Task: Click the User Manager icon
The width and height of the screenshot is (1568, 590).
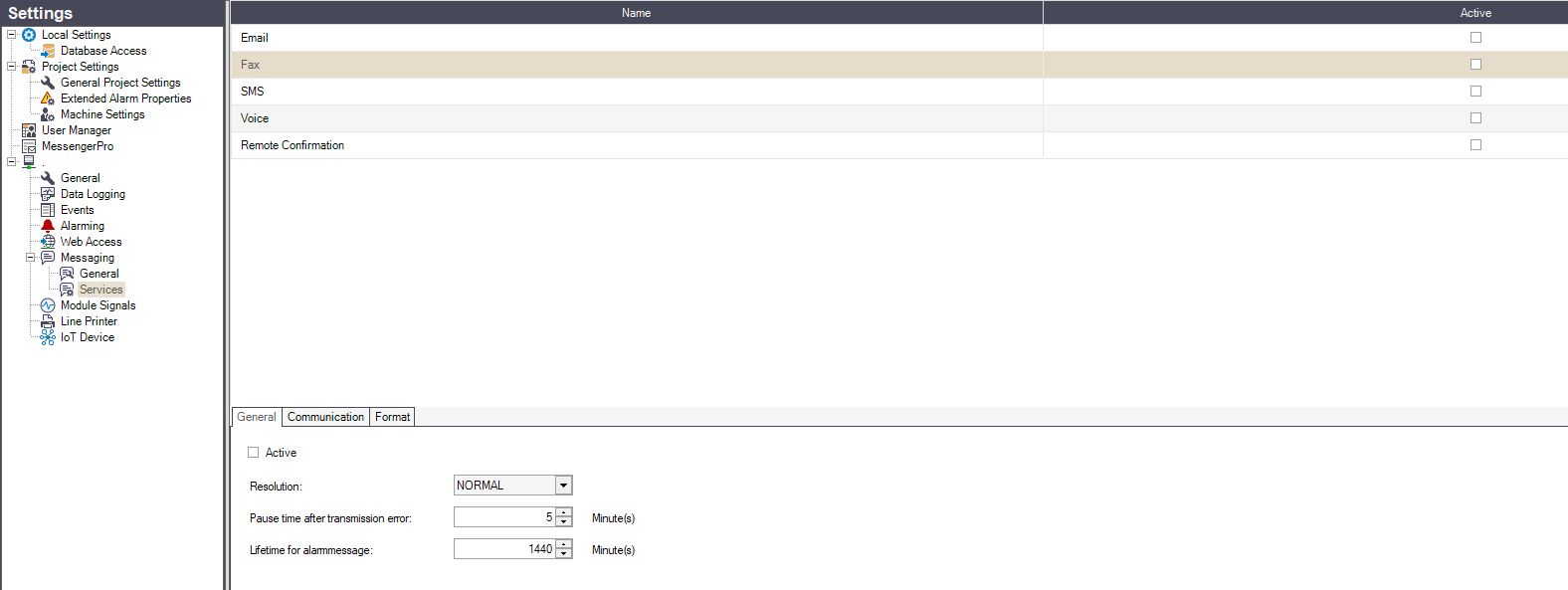Action: pyautogui.click(x=29, y=130)
